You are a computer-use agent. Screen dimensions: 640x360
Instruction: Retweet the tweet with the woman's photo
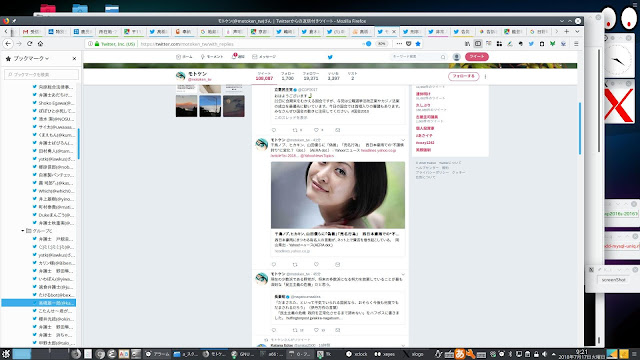pyautogui.click(x=295, y=264)
